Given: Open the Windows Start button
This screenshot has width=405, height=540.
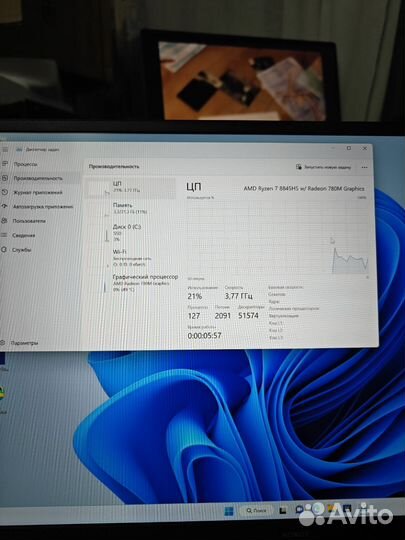Looking at the screenshot, I should [229, 511].
